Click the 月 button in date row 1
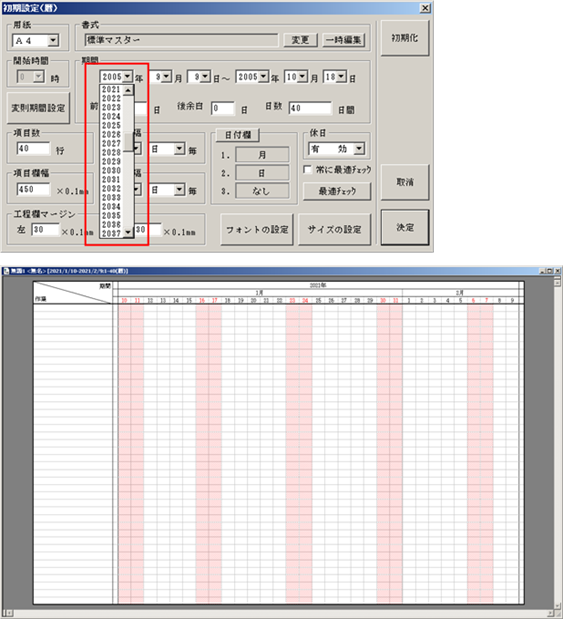Viewport: 563px width, 619px height. (262, 155)
